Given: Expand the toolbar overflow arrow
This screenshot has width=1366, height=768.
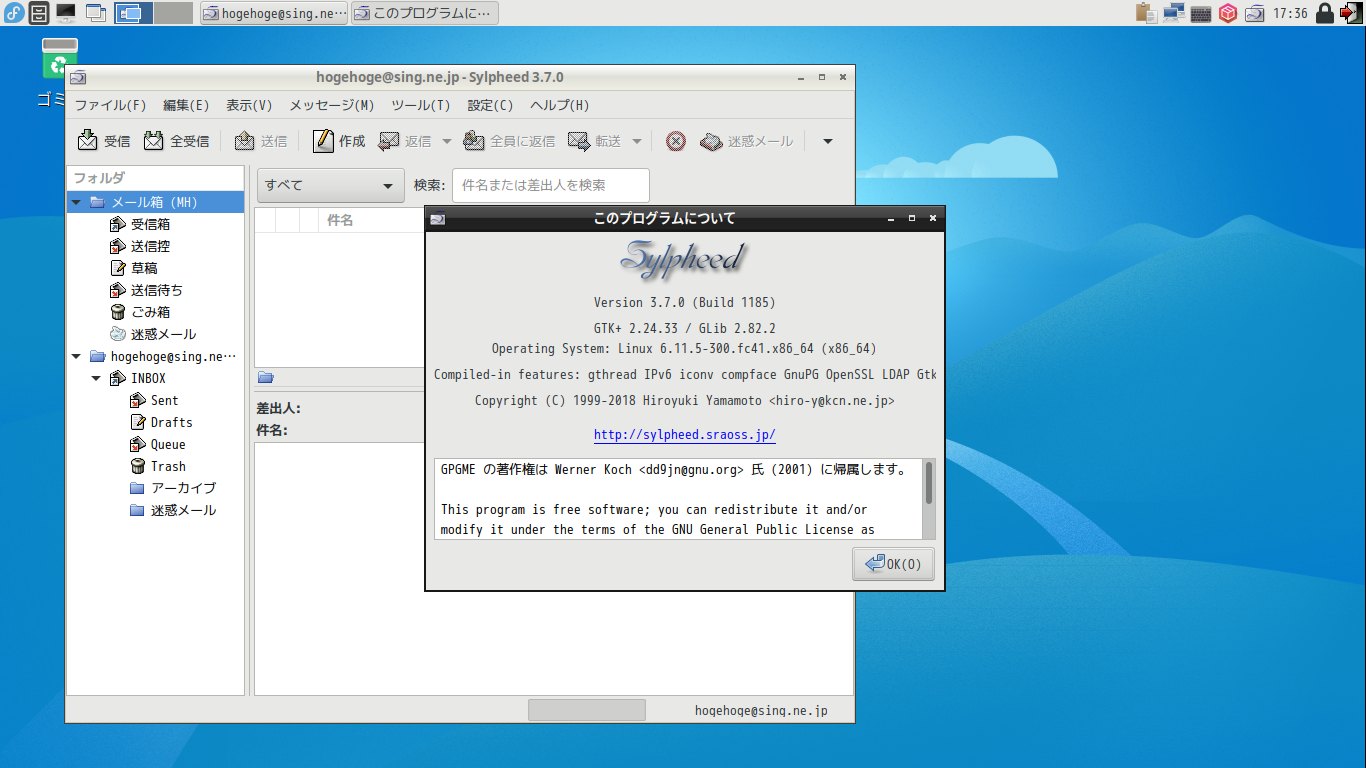Looking at the screenshot, I should click(827, 141).
